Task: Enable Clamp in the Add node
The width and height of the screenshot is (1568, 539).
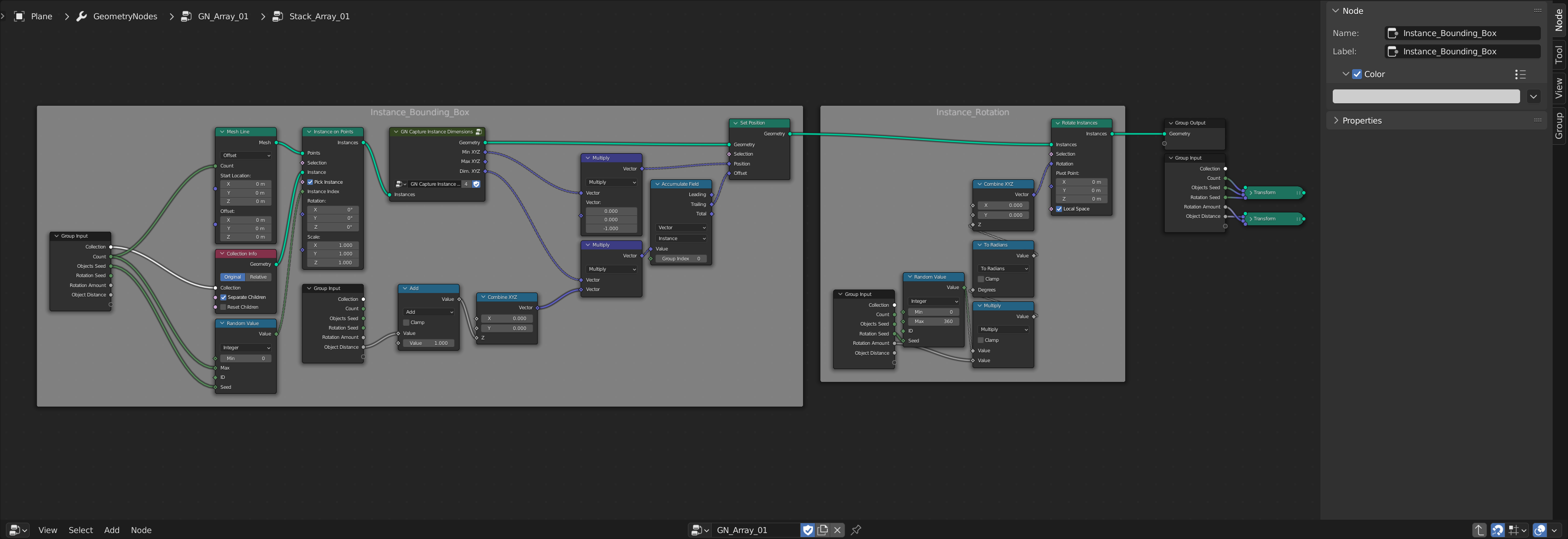Action: click(x=406, y=323)
